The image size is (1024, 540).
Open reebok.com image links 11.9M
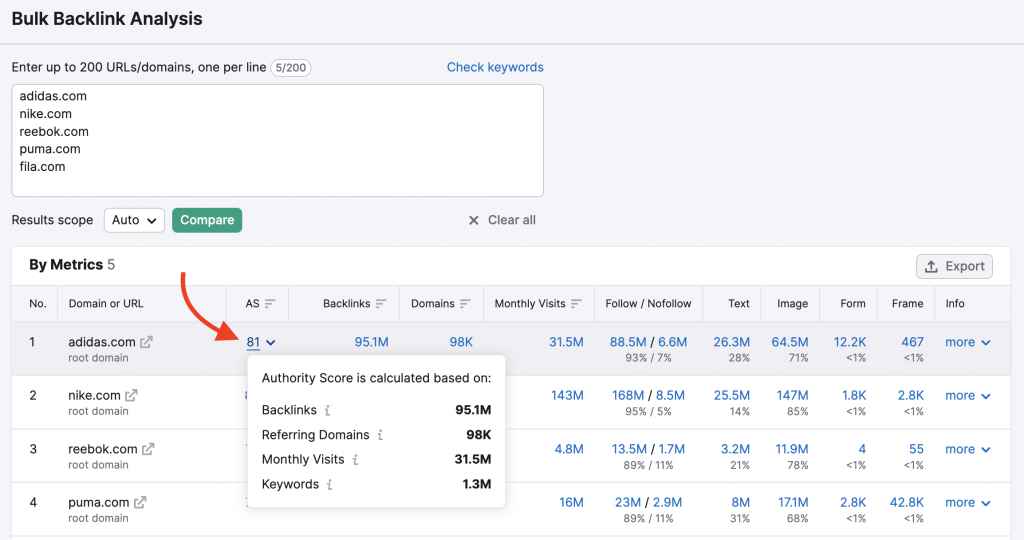(792, 449)
